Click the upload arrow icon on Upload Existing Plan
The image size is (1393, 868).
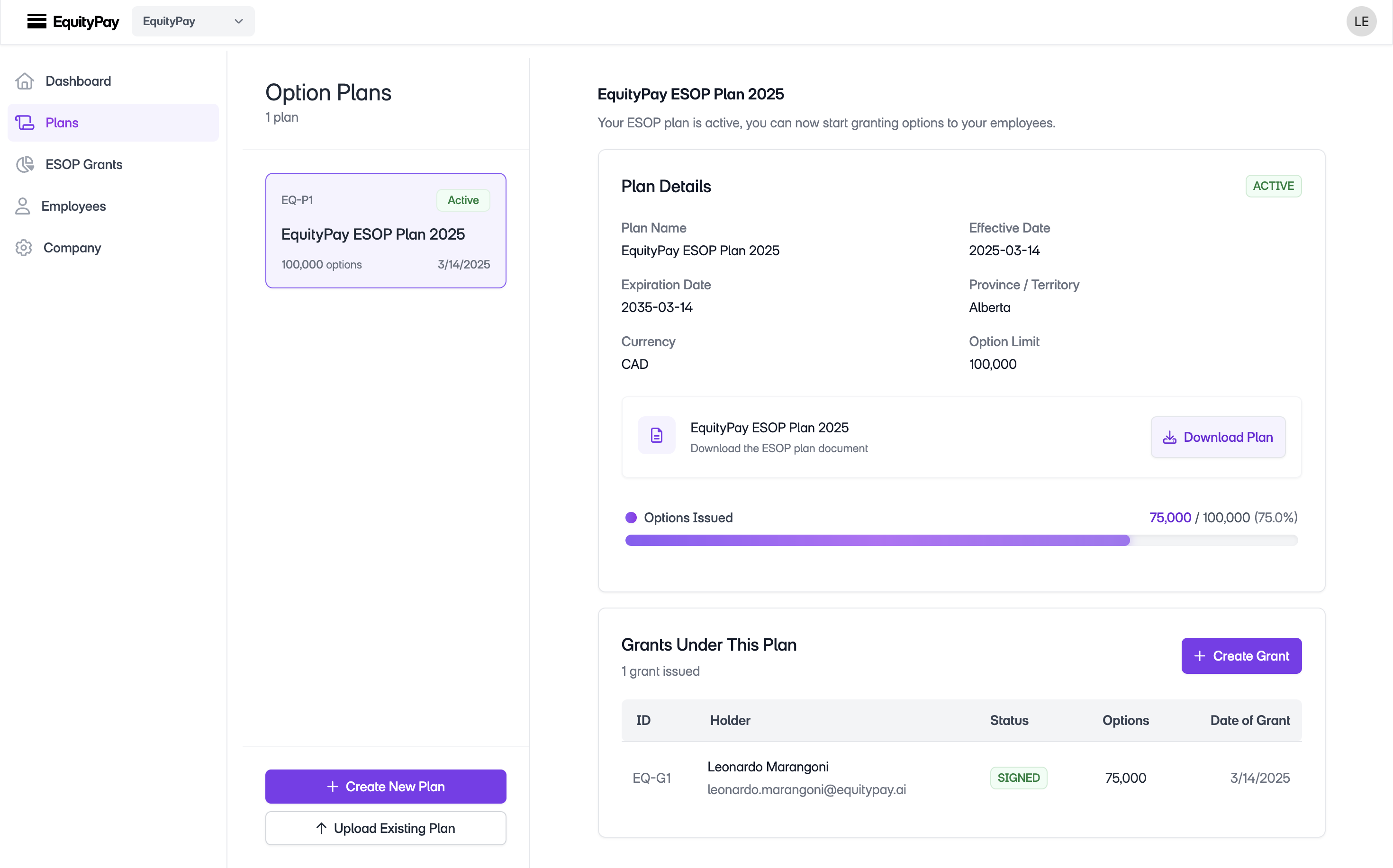pos(322,827)
